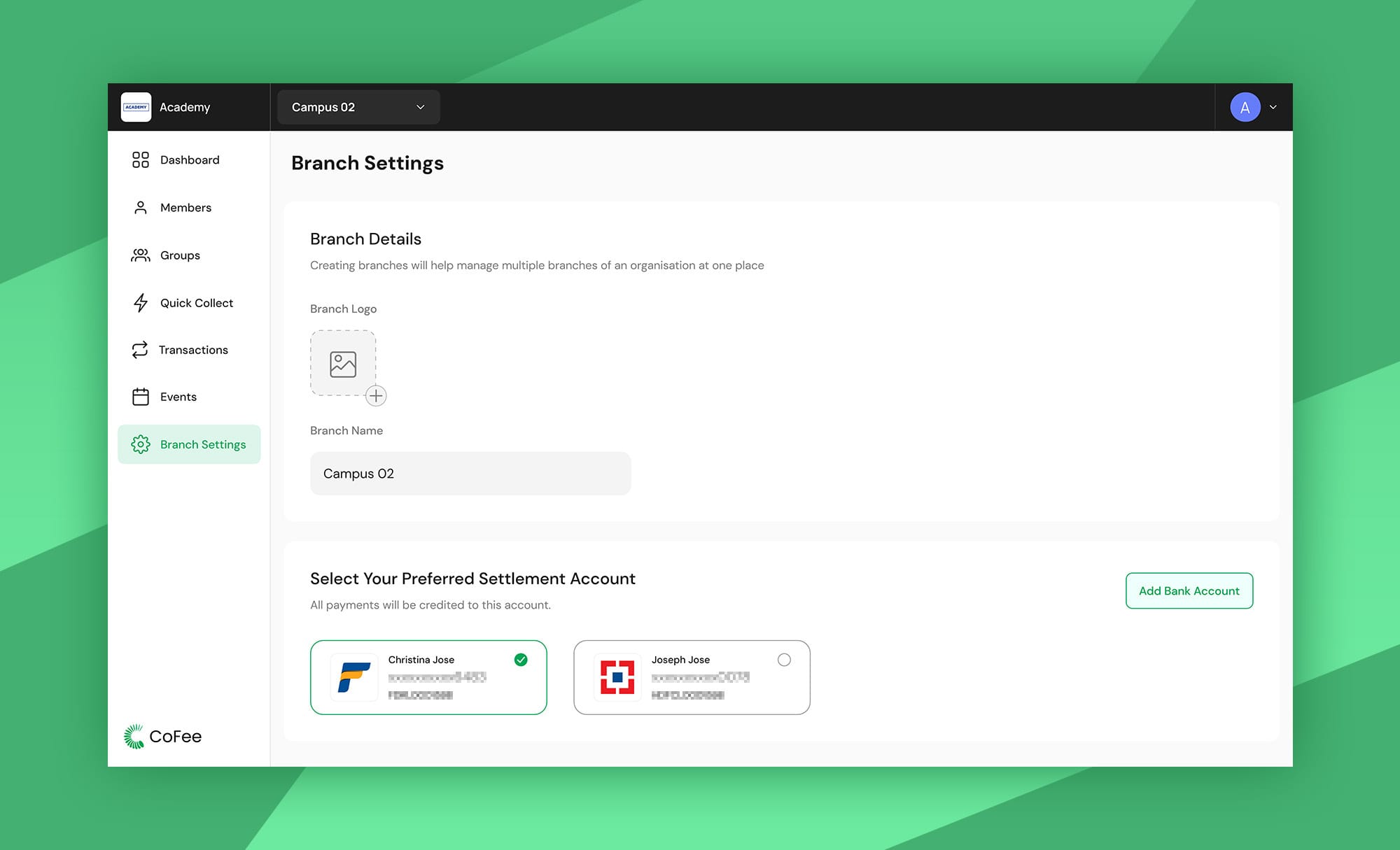Choose the Joseph Jose bank card
The height and width of the screenshot is (850, 1400).
point(692,677)
